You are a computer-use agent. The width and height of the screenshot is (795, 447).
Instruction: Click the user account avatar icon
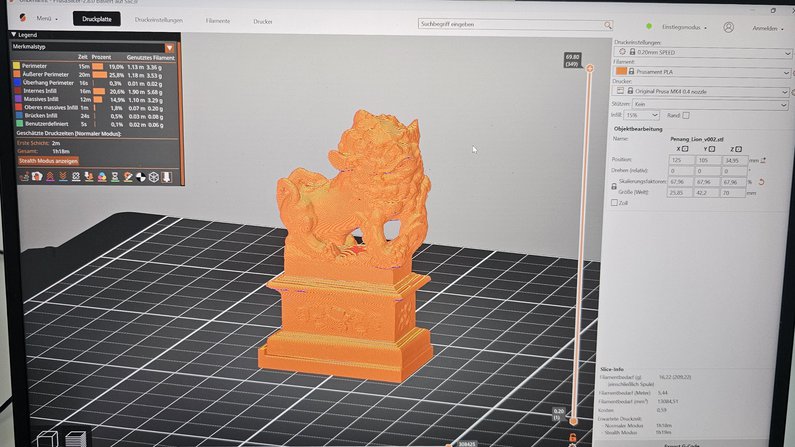pos(727,28)
